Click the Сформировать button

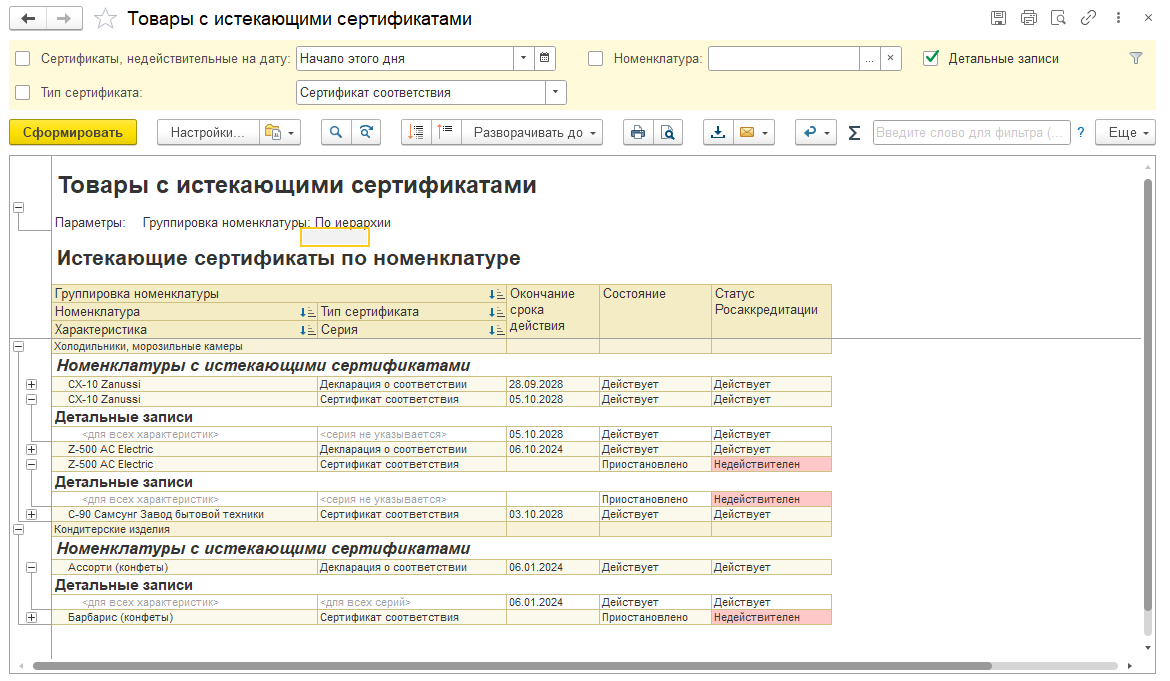(x=73, y=133)
